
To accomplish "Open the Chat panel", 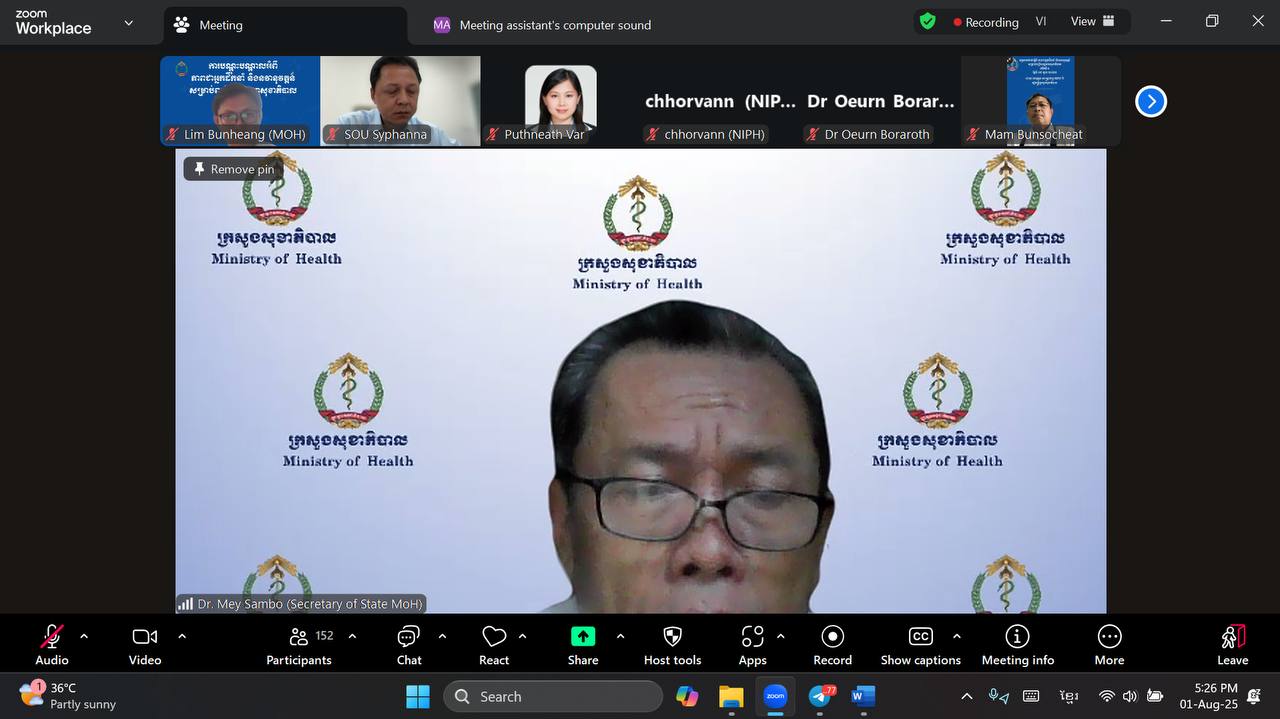I will (x=409, y=645).
